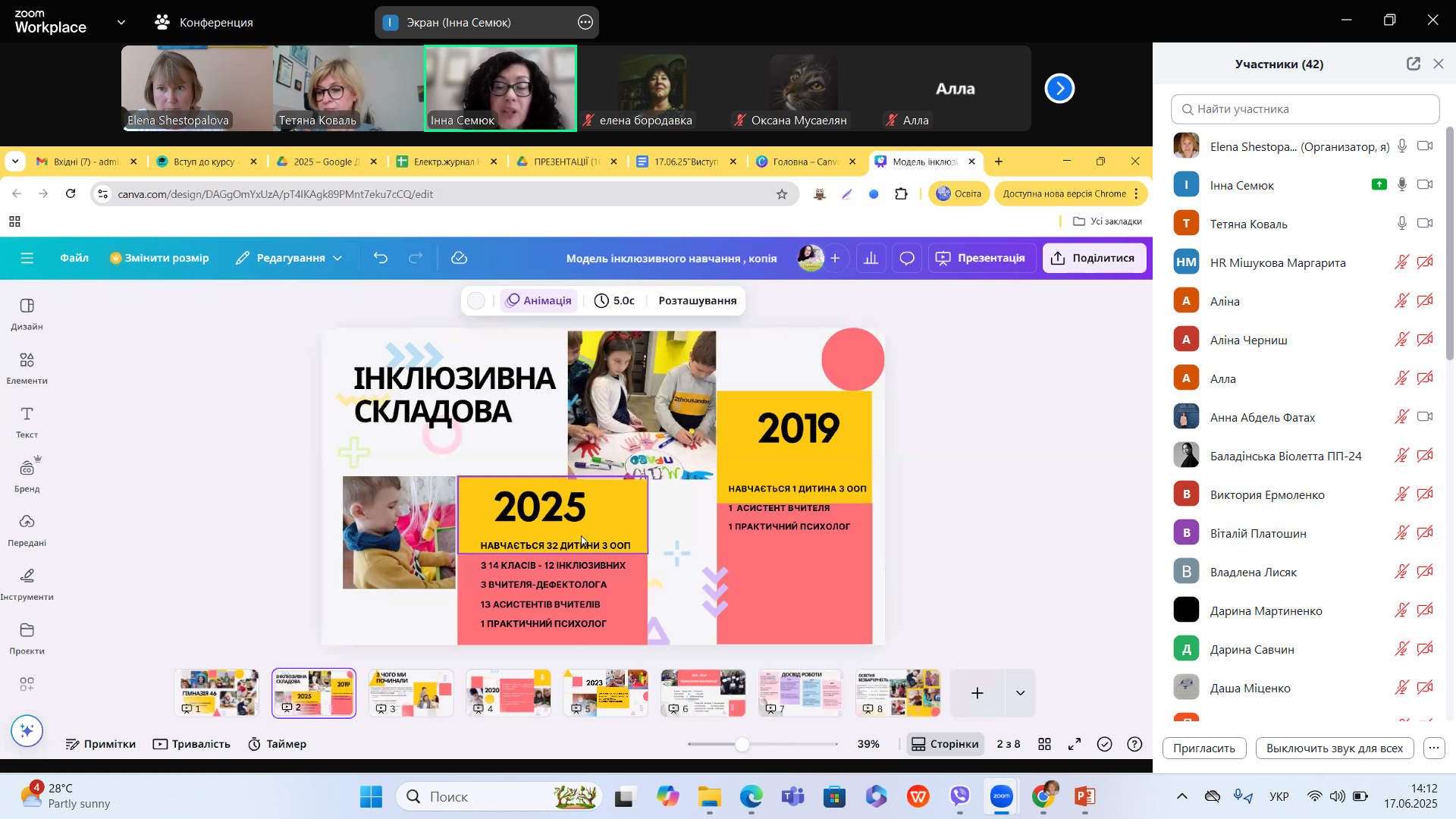Toggle the Сторінки pages view button
The width and height of the screenshot is (1456, 819).
tap(945, 745)
